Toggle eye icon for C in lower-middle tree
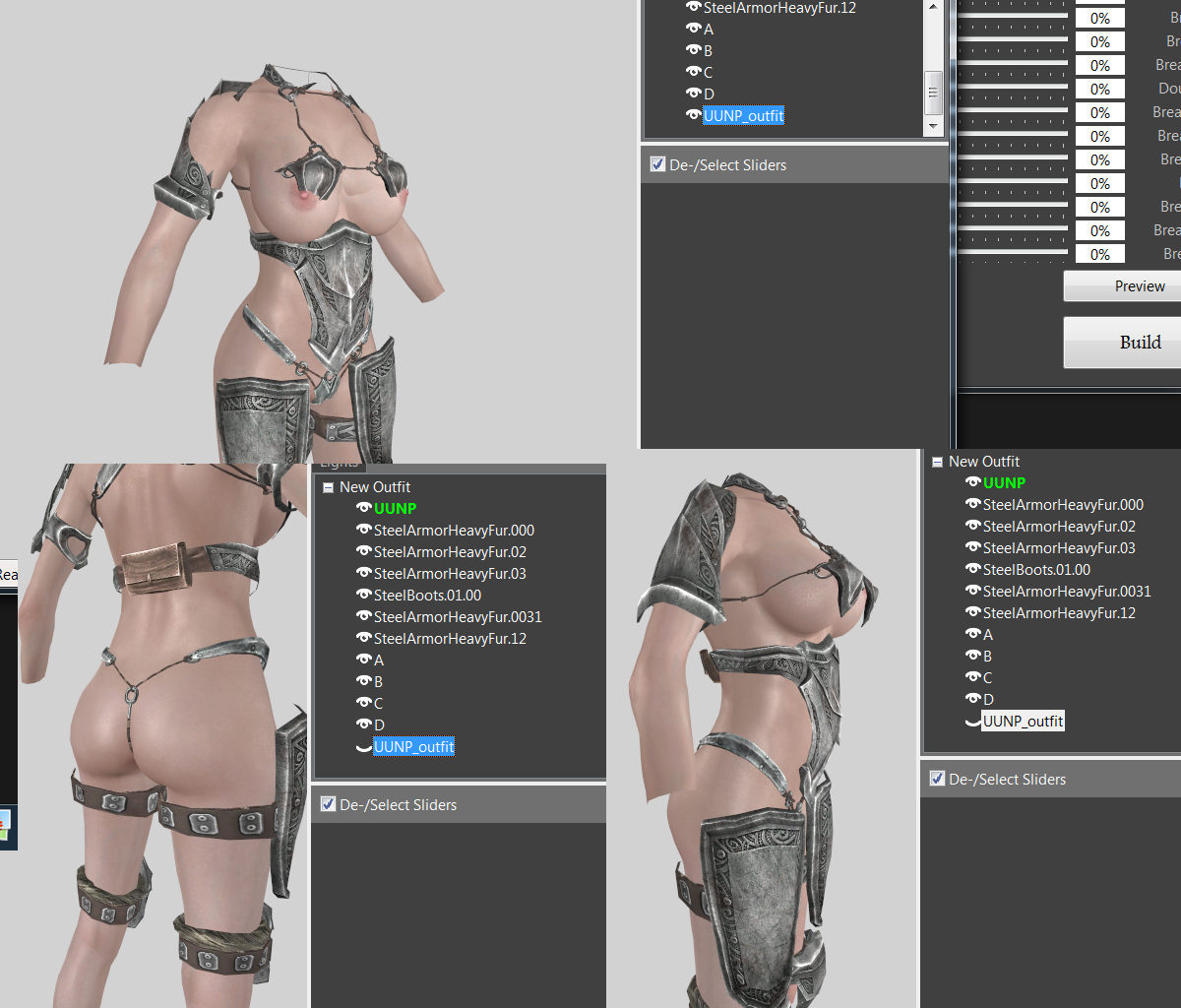The width and height of the screenshot is (1181, 1008). (x=364, y=704)
